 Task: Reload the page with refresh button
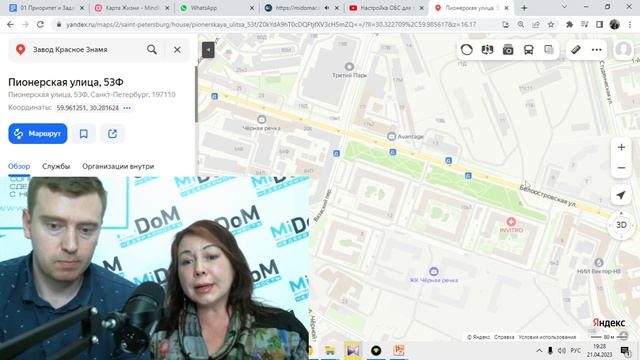[40, 24]
